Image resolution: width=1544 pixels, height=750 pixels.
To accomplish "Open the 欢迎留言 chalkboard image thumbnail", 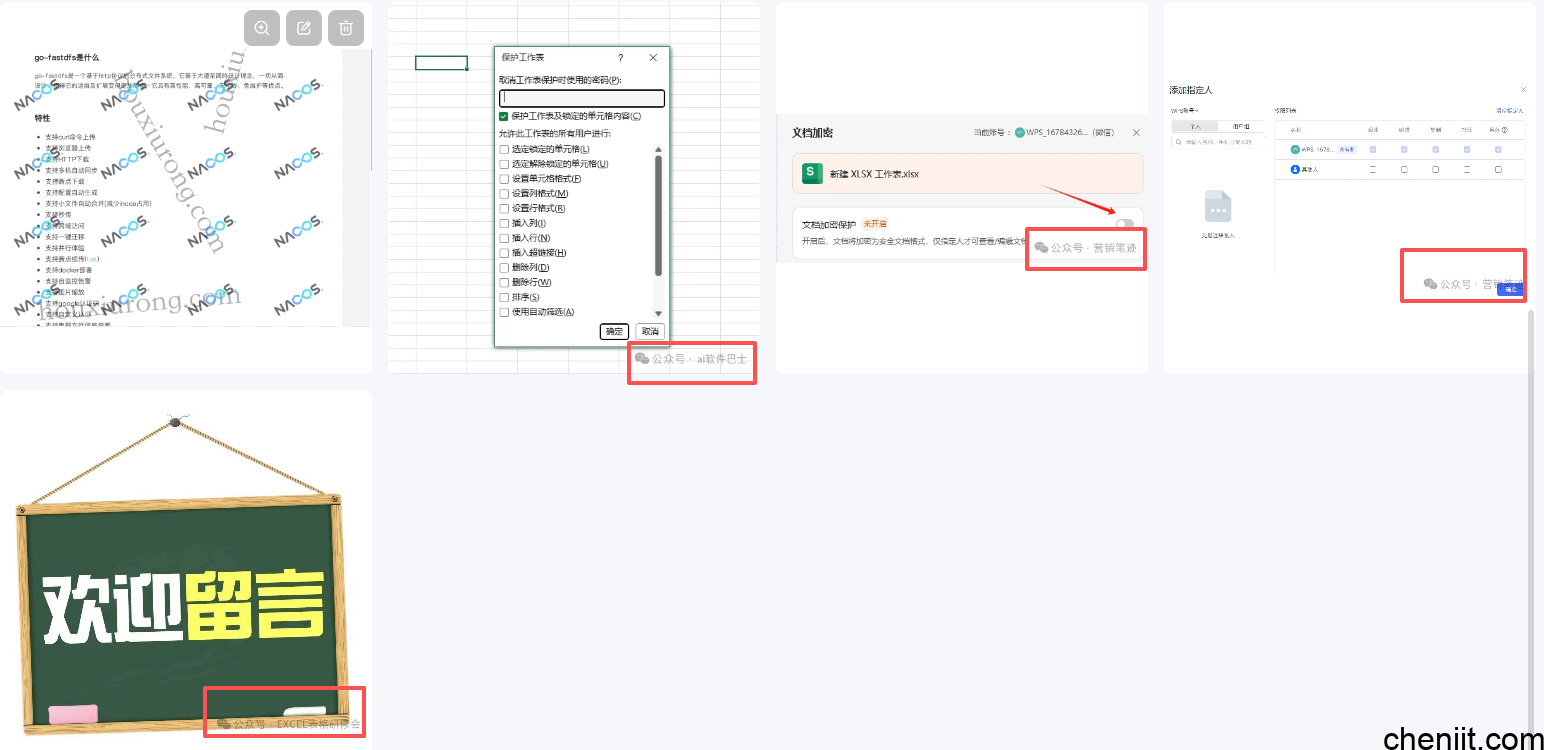I will tap(185, 570).
